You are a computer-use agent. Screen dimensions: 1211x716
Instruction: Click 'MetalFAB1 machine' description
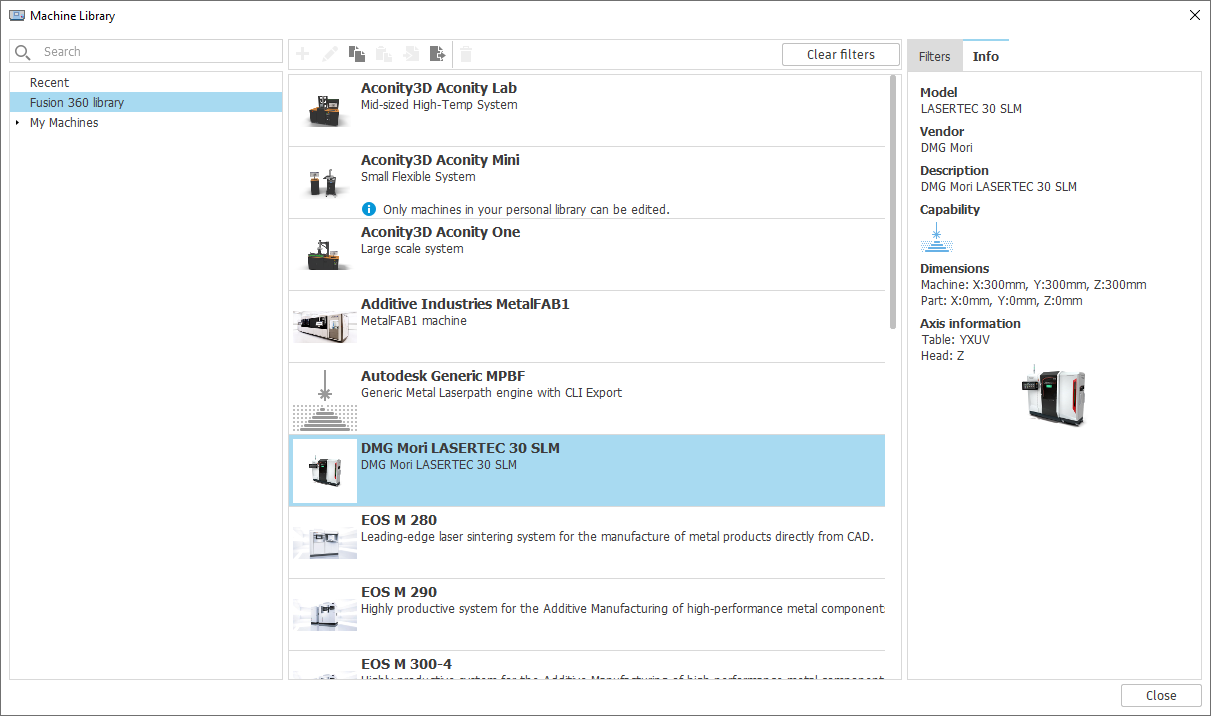pyautogui.click(x=414, y=321)
